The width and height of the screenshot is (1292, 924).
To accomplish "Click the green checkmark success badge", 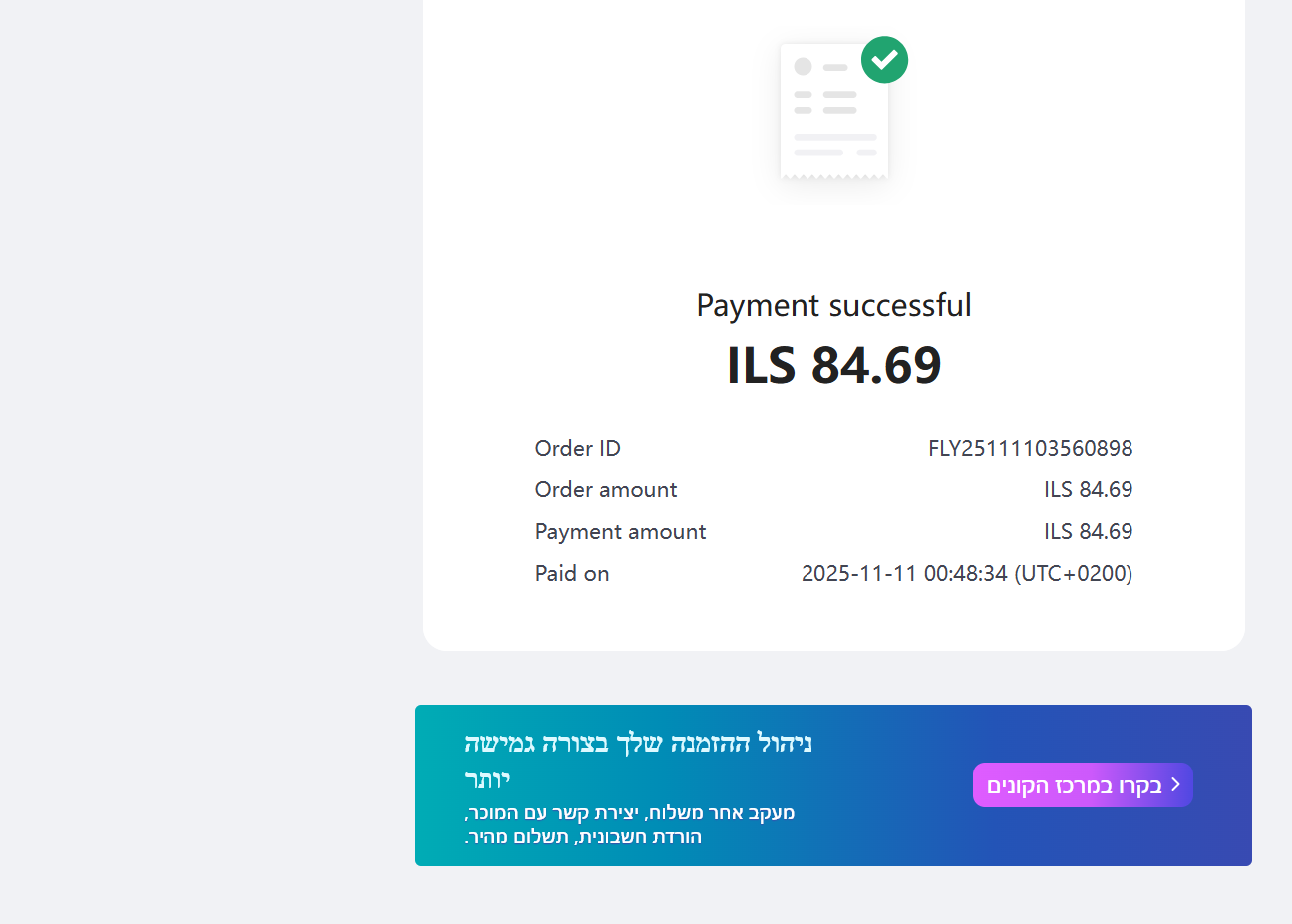I will pyautogui.click(x=884, y=60).
